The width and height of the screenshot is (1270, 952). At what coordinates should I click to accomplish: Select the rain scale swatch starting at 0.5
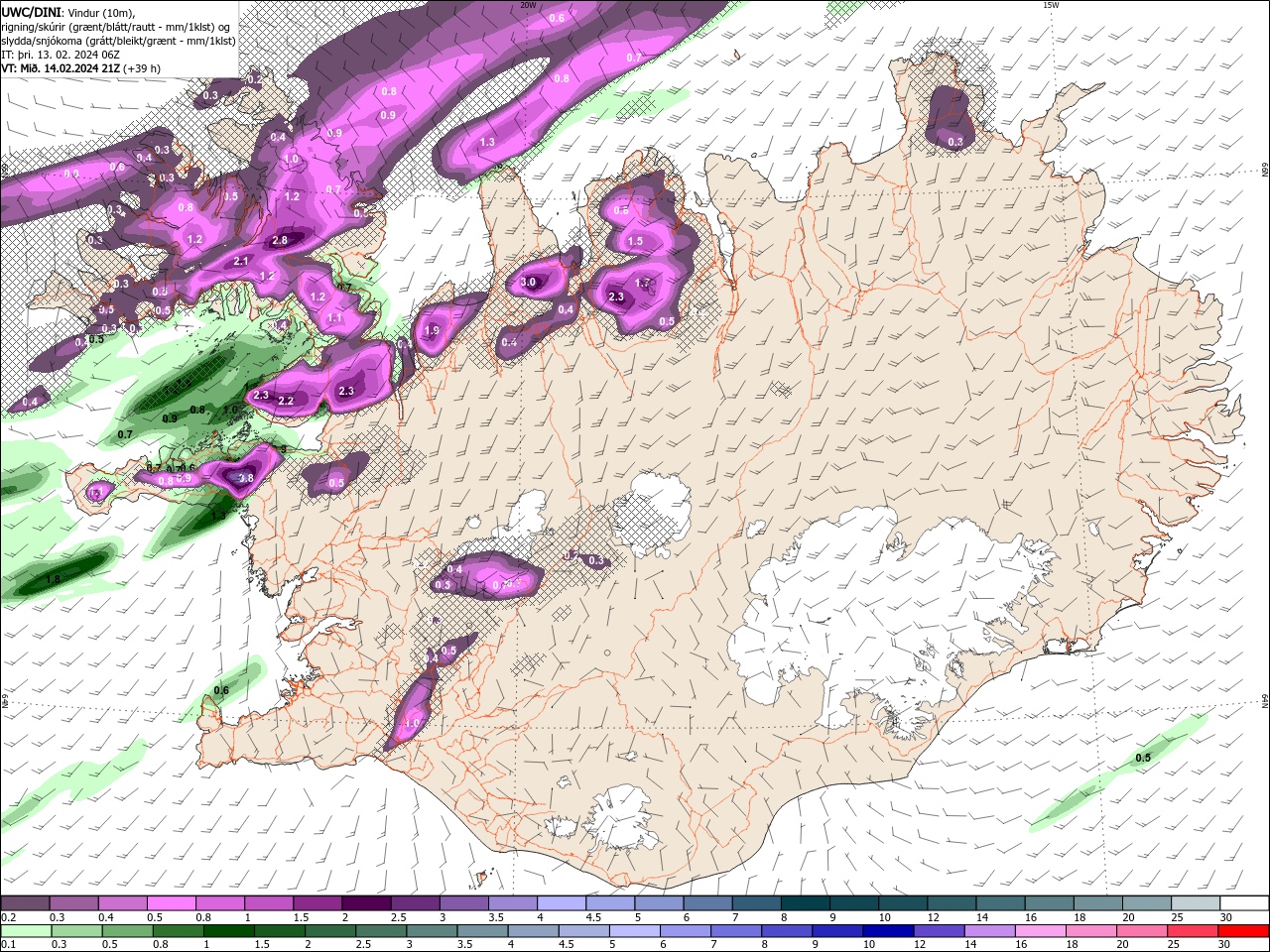point(127,931)
